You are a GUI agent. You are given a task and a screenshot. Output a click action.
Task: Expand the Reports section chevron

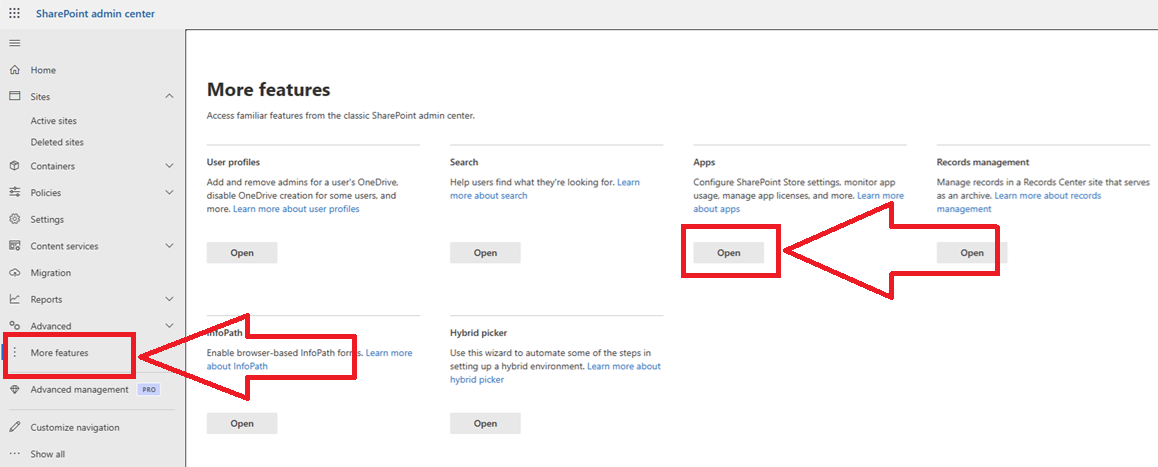pos(169,299)
